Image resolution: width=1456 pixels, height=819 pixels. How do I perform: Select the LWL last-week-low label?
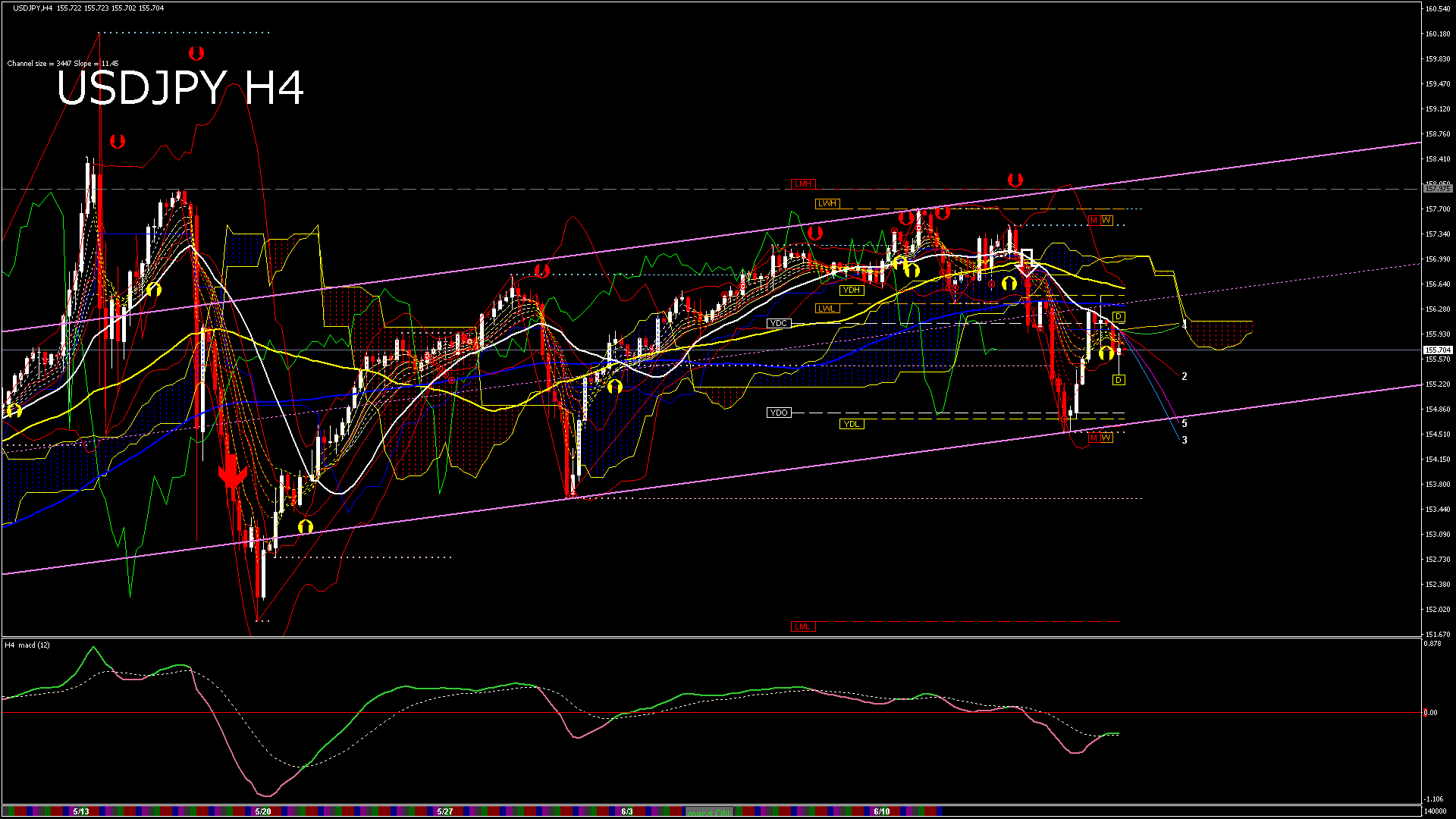(827, 308)
